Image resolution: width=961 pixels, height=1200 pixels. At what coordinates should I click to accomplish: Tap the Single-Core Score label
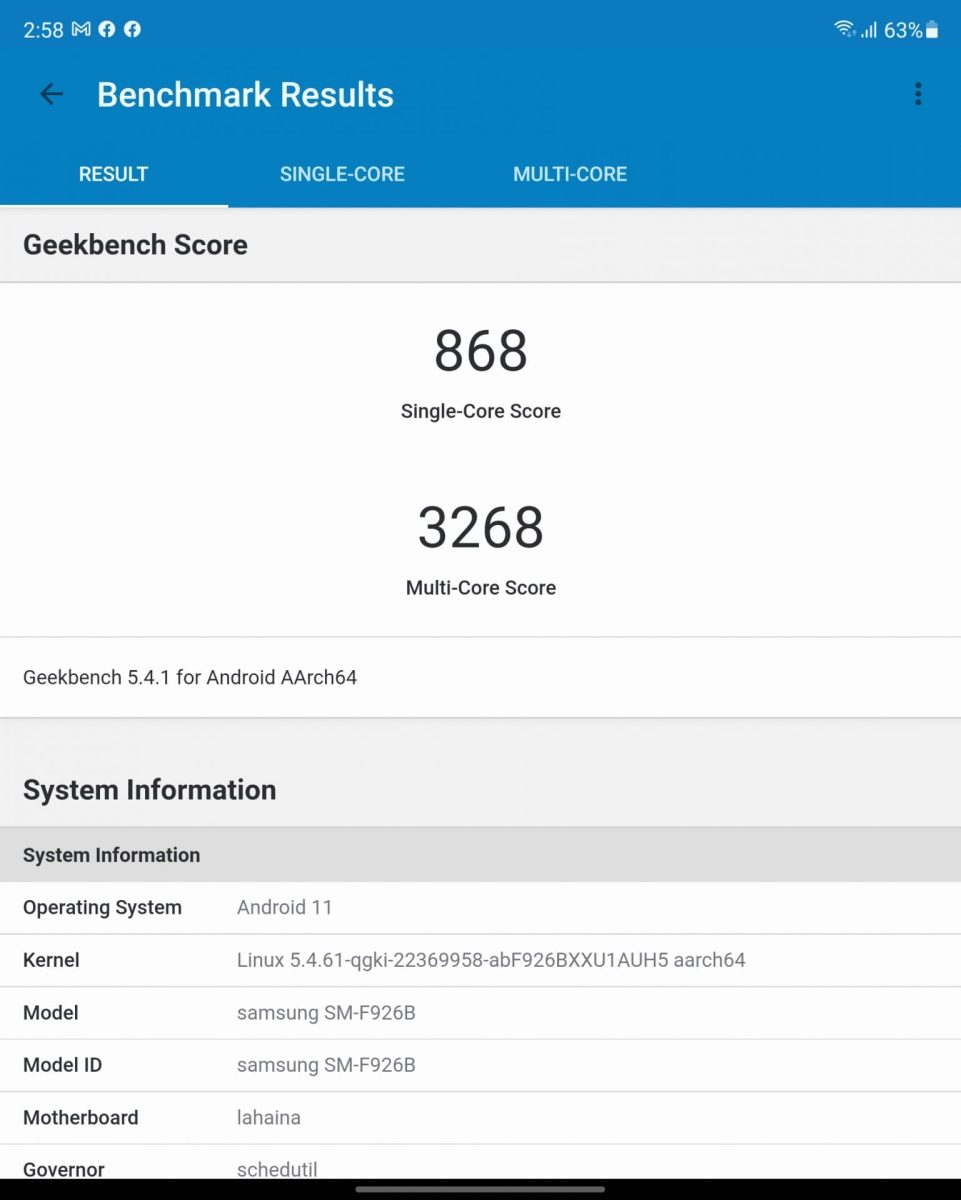tap(481, 411)
